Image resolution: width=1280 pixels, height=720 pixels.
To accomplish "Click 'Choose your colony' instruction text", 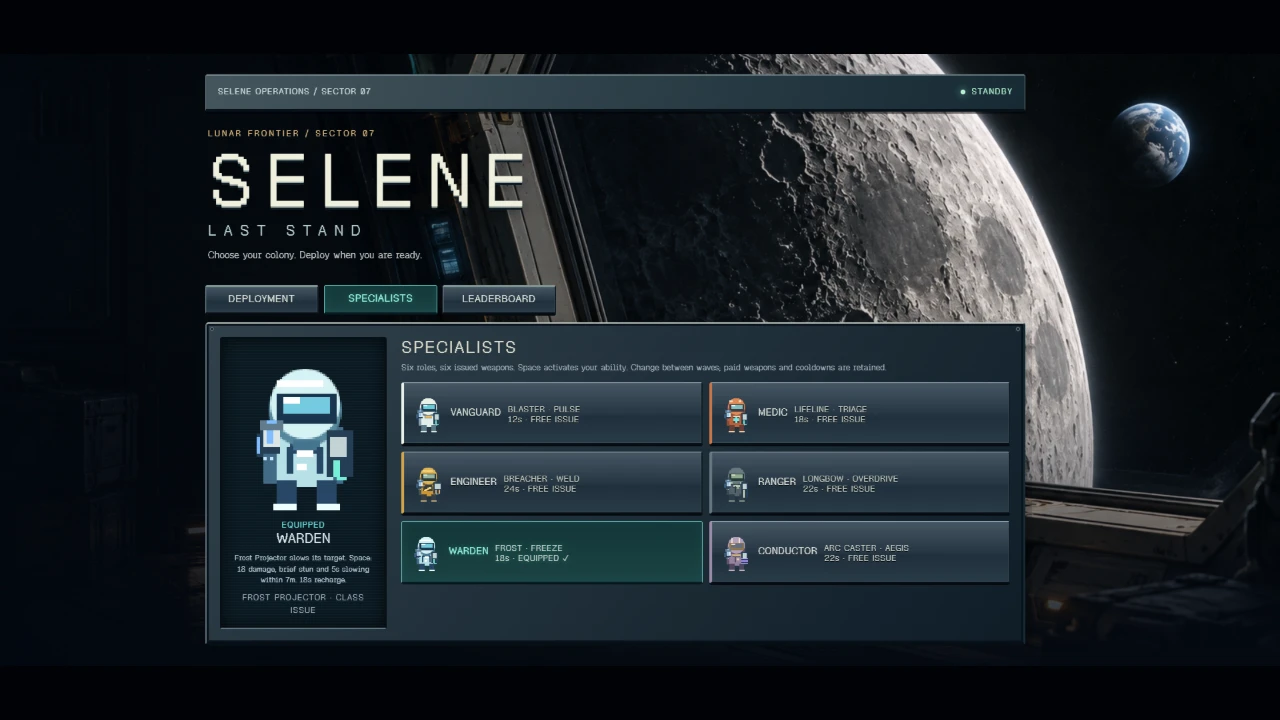I will 315,255.
